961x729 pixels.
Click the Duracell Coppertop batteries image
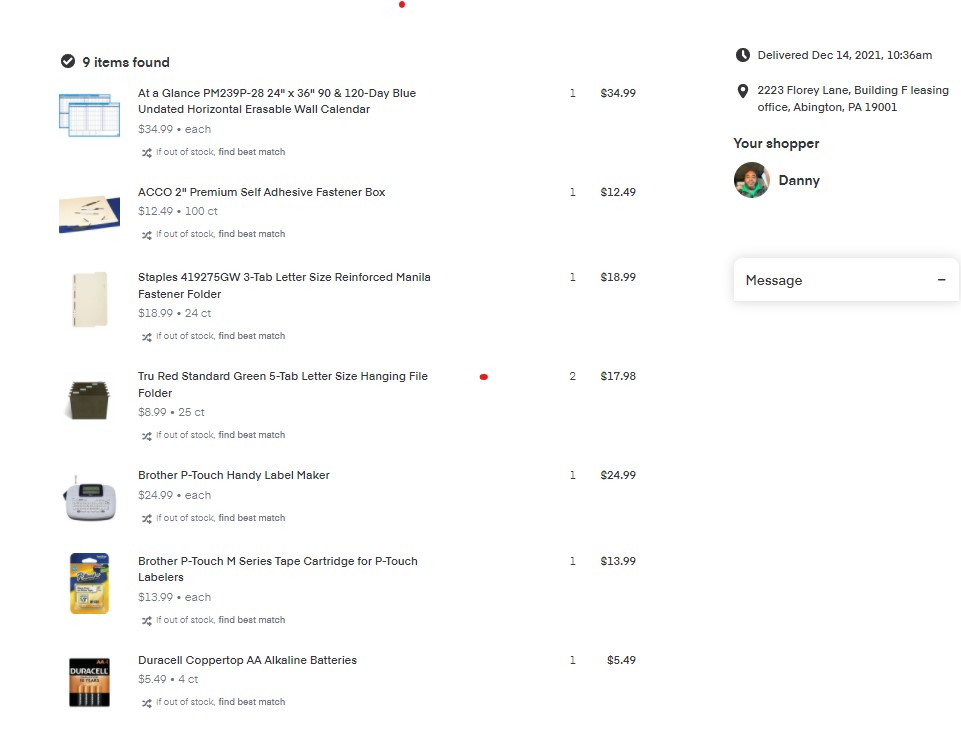pyautogui.click(x=89, y=682)
